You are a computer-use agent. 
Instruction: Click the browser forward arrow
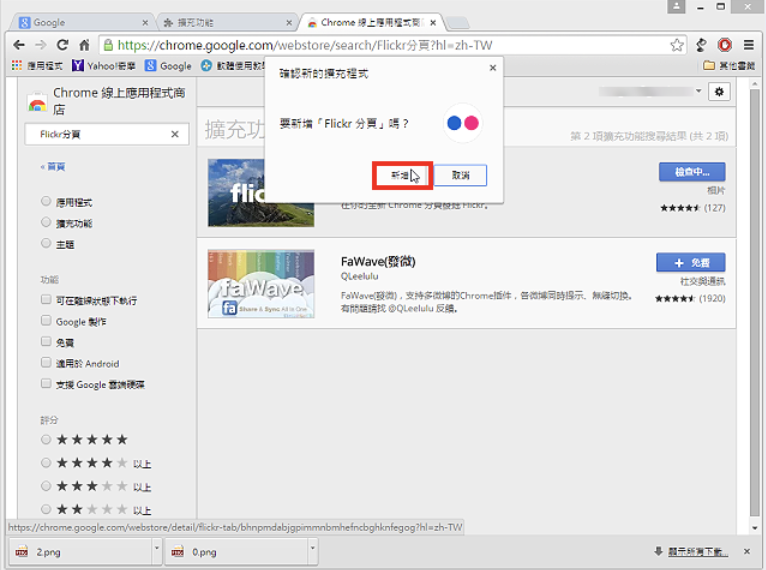[41, 45]
